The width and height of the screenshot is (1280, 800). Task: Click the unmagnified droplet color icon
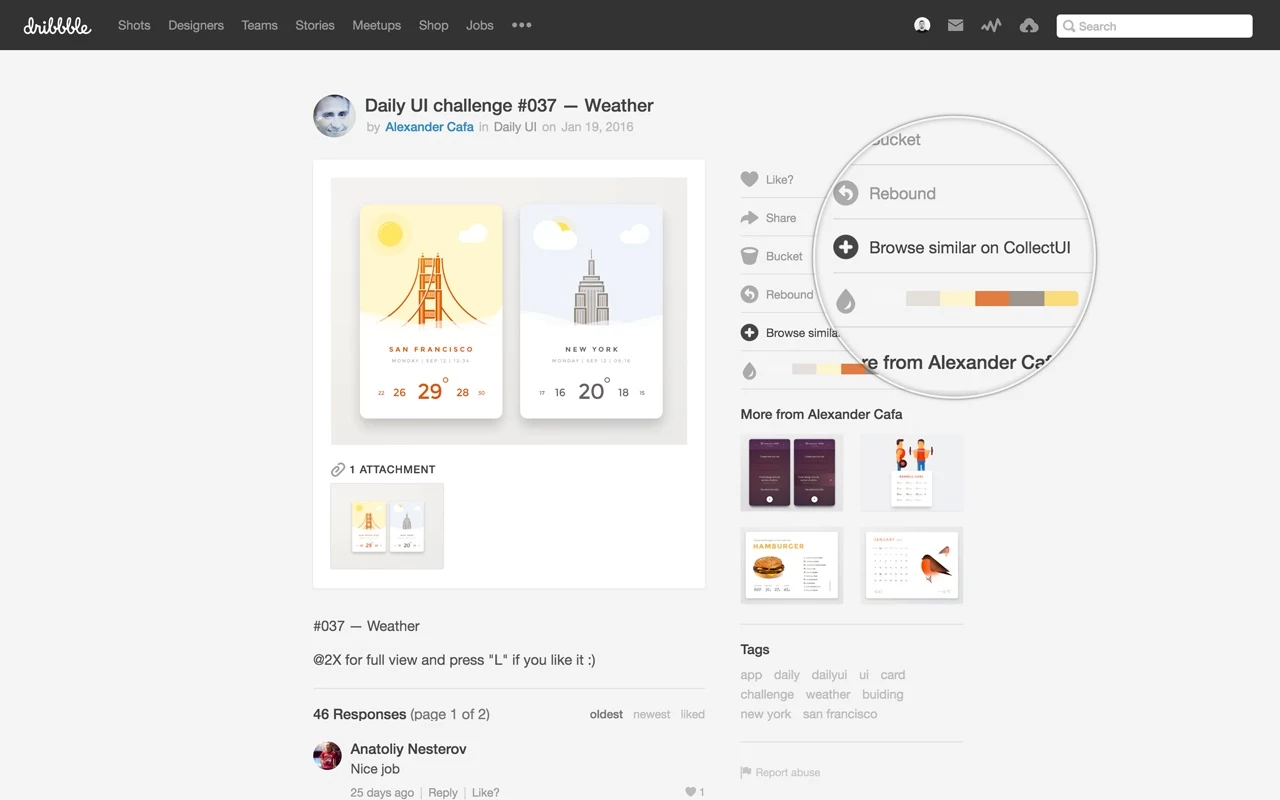(x=749, y=371)
